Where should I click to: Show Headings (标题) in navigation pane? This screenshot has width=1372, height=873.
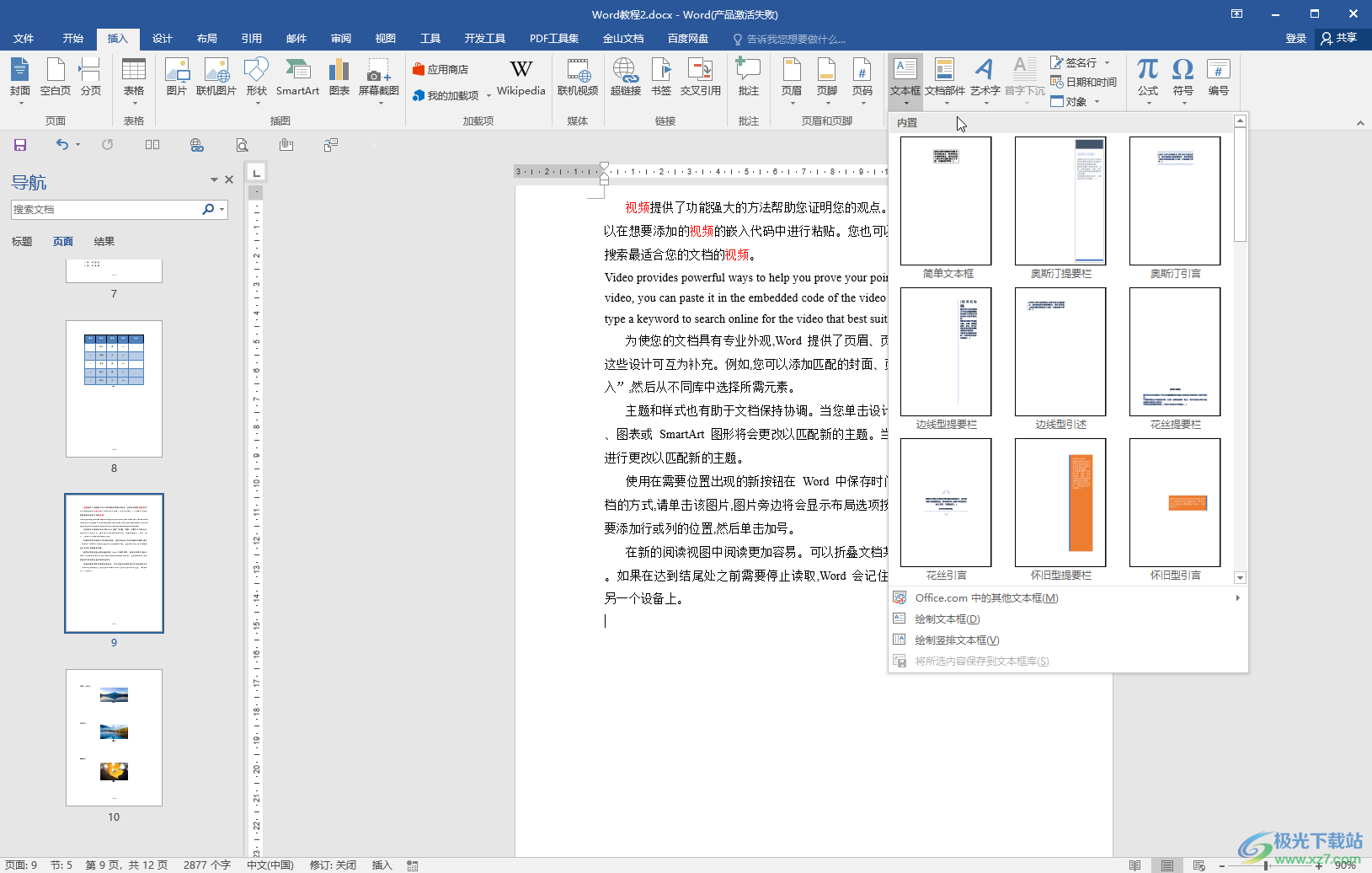point(22,242)
